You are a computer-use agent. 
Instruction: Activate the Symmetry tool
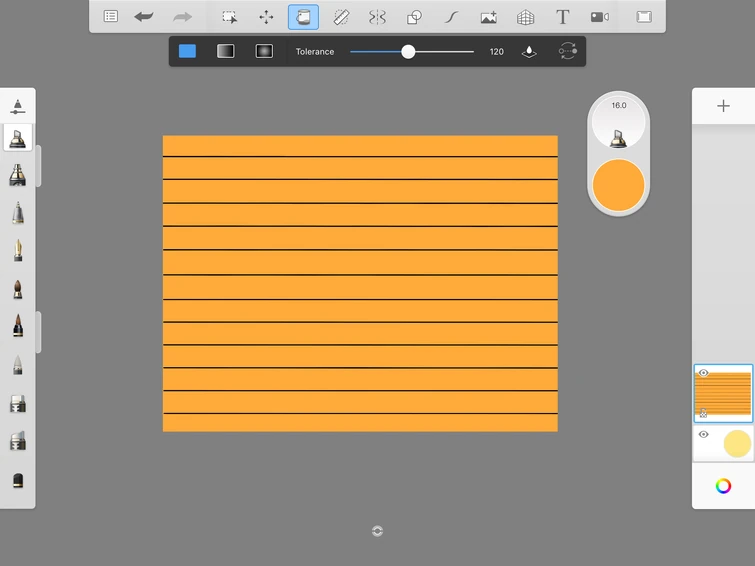[x=377, y=17]
